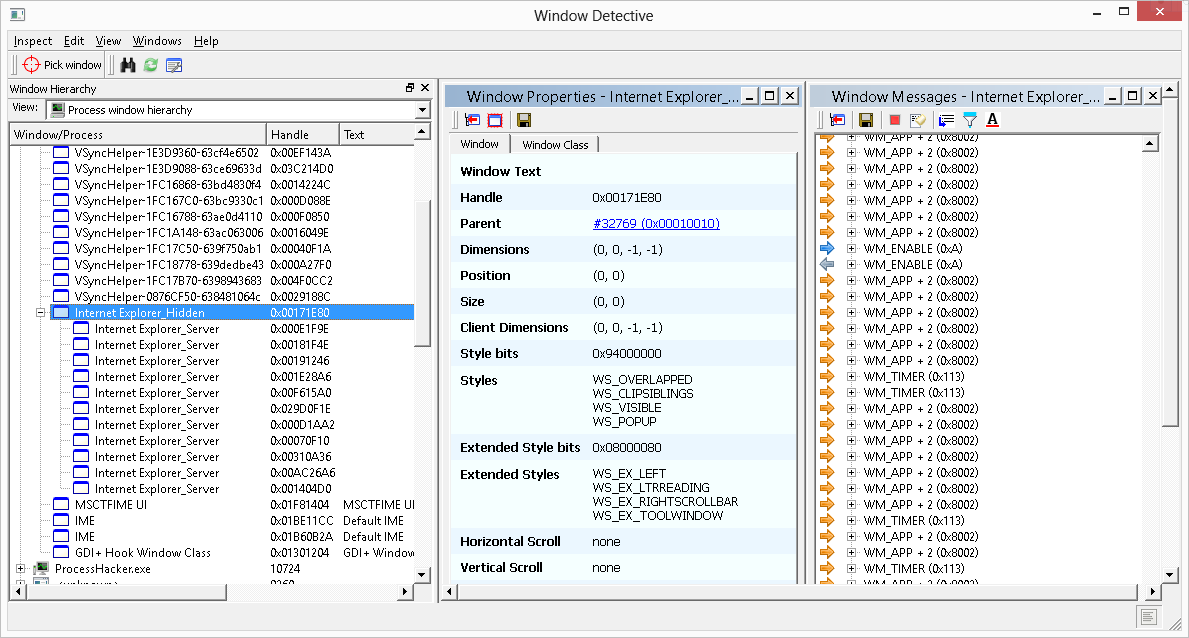Viewport: 1189px width, 638px height.
Task: Expand the first WM_ENABLE (0xA) message
Action: pyautogui.click(x=851, y=248)
